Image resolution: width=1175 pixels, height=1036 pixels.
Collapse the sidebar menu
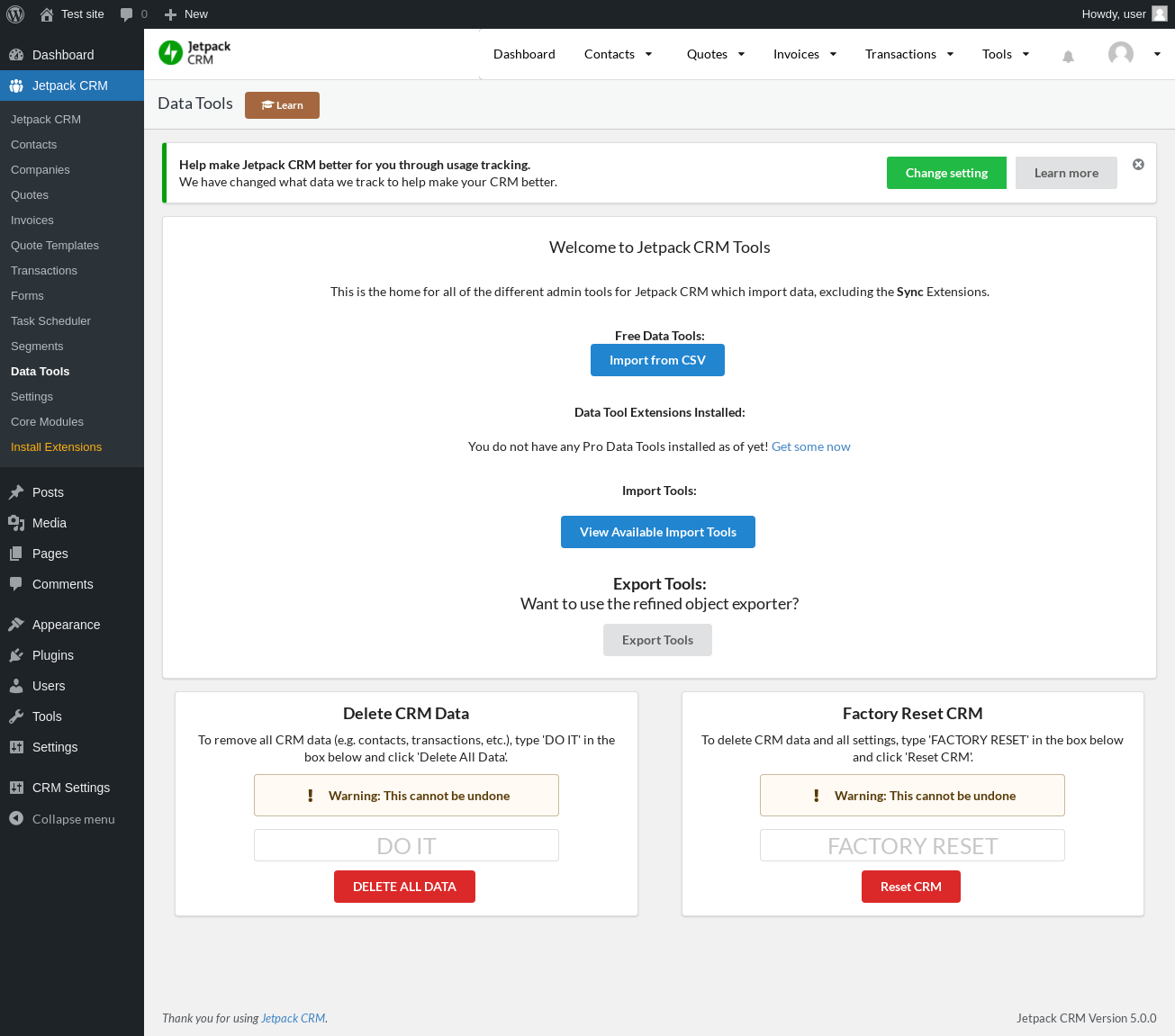pos(72,819)
